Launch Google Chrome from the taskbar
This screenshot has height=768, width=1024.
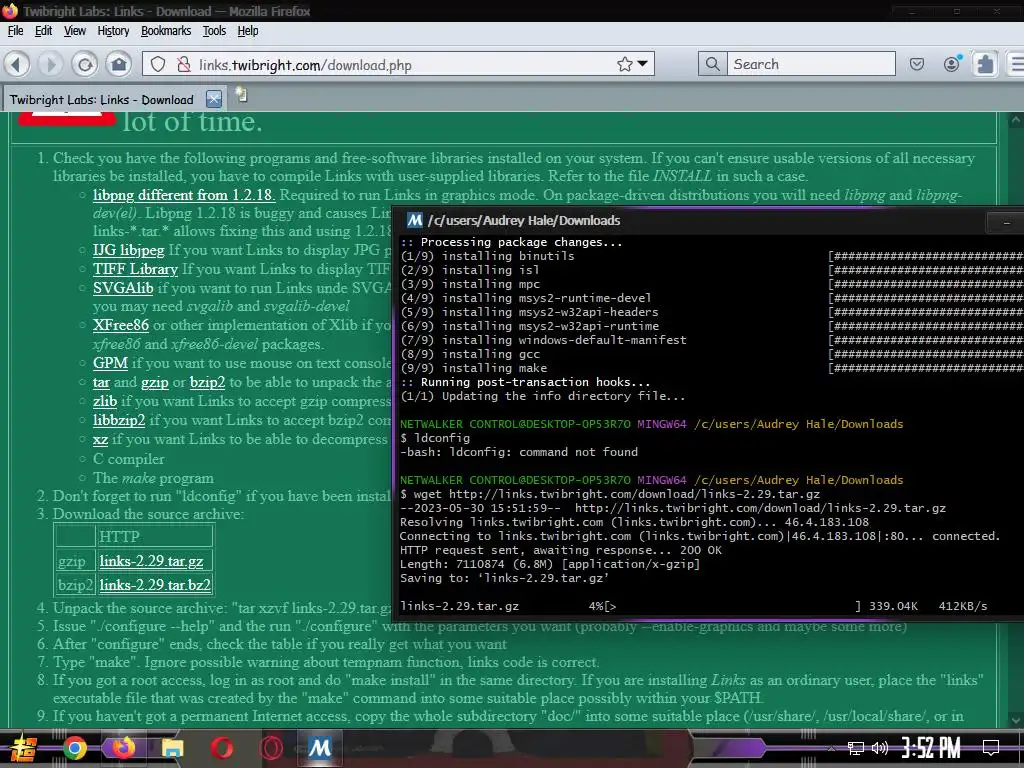click(75, 748)
